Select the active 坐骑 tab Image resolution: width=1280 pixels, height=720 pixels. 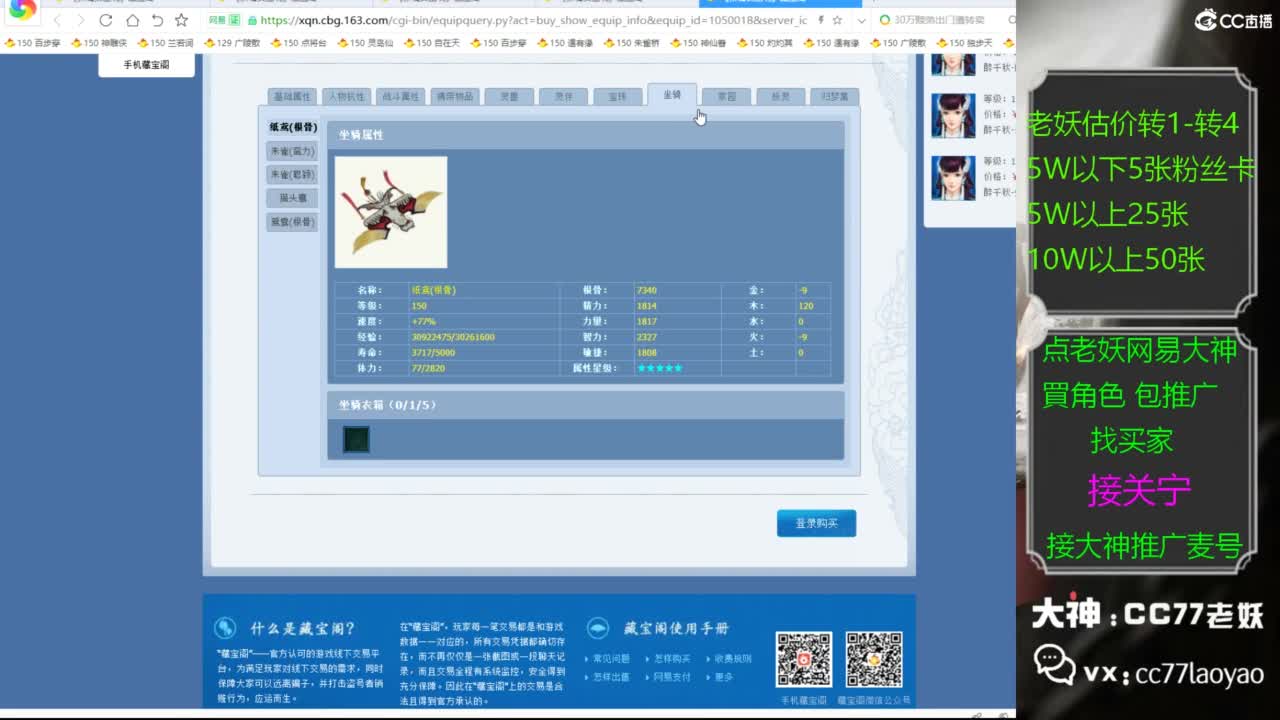coord(672,95)
